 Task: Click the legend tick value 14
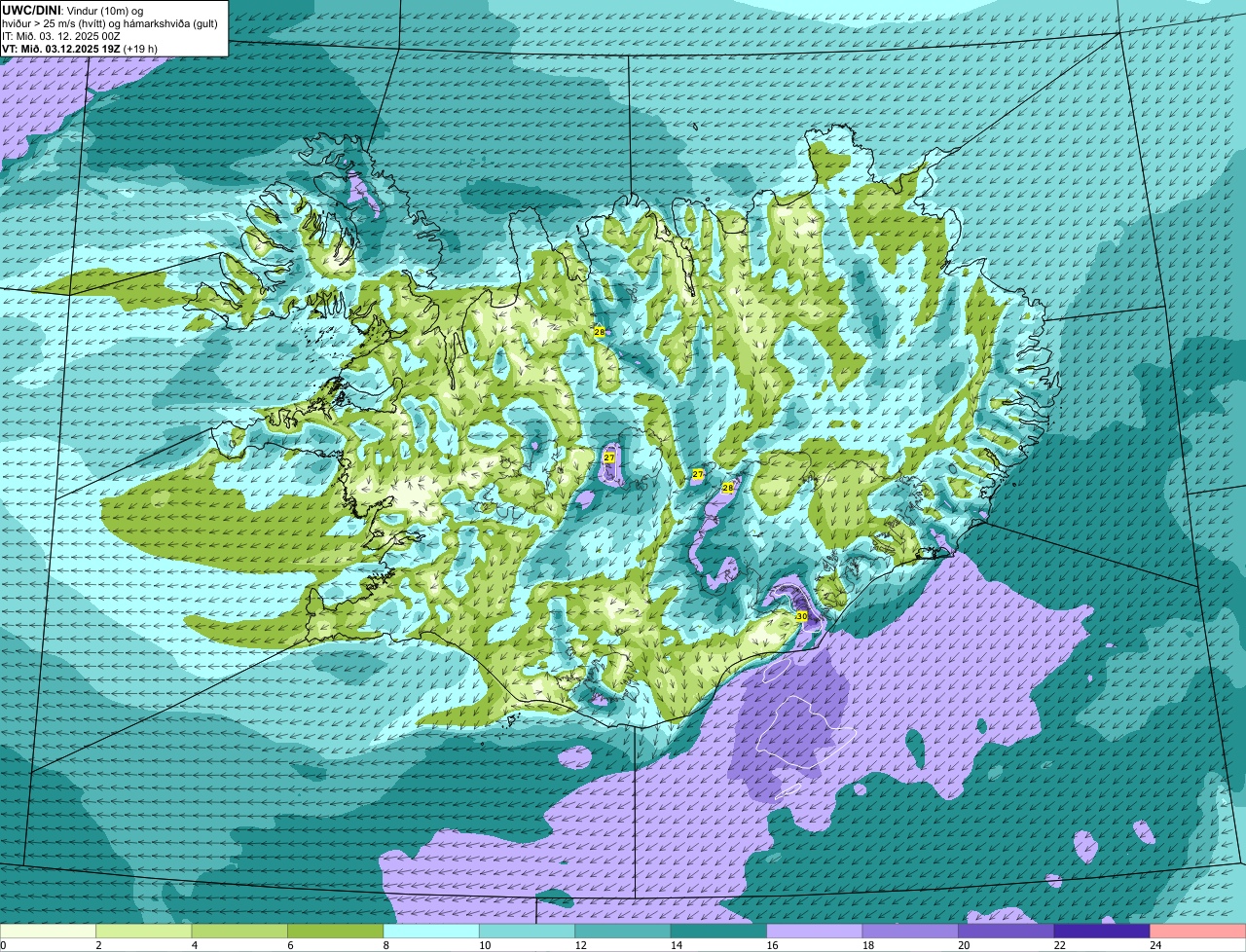tap(676, 945)
